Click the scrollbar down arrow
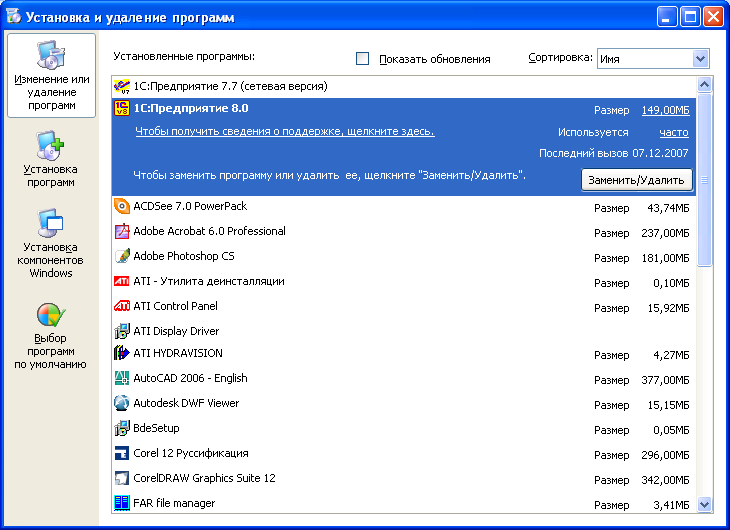The height and width of the screenshot is (530, 730). 704,504
